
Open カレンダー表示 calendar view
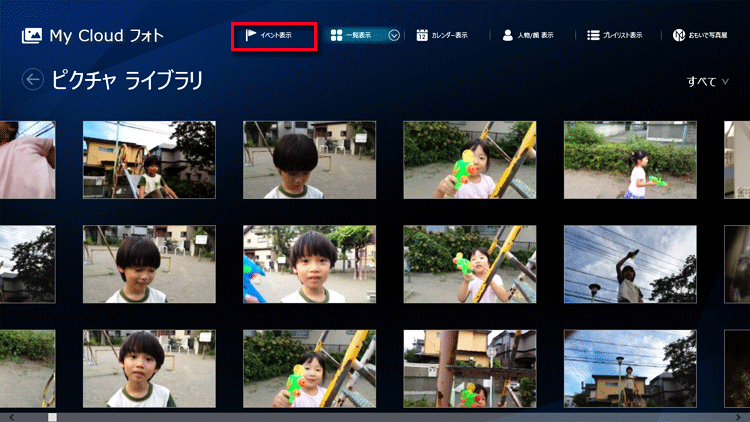tap(441, 35)
